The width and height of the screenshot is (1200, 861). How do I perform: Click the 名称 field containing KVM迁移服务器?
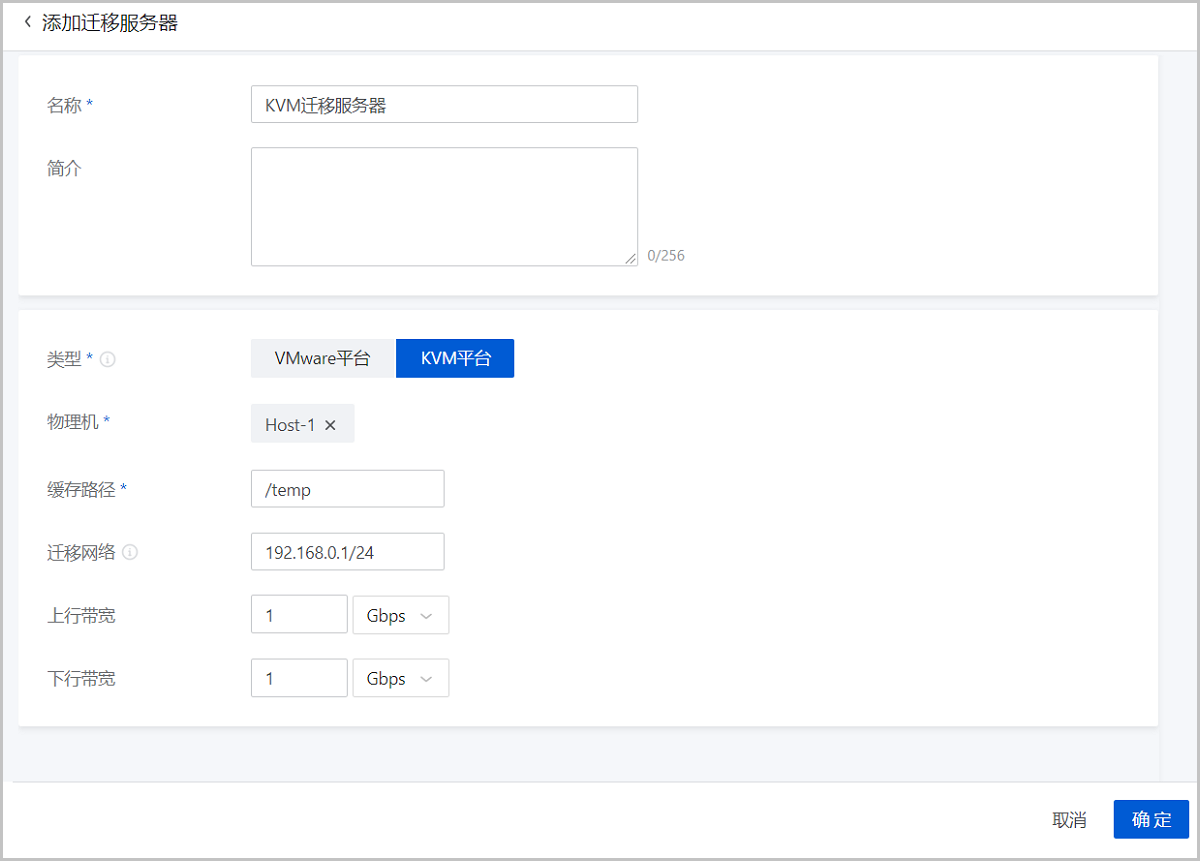(x=443, y=104)
